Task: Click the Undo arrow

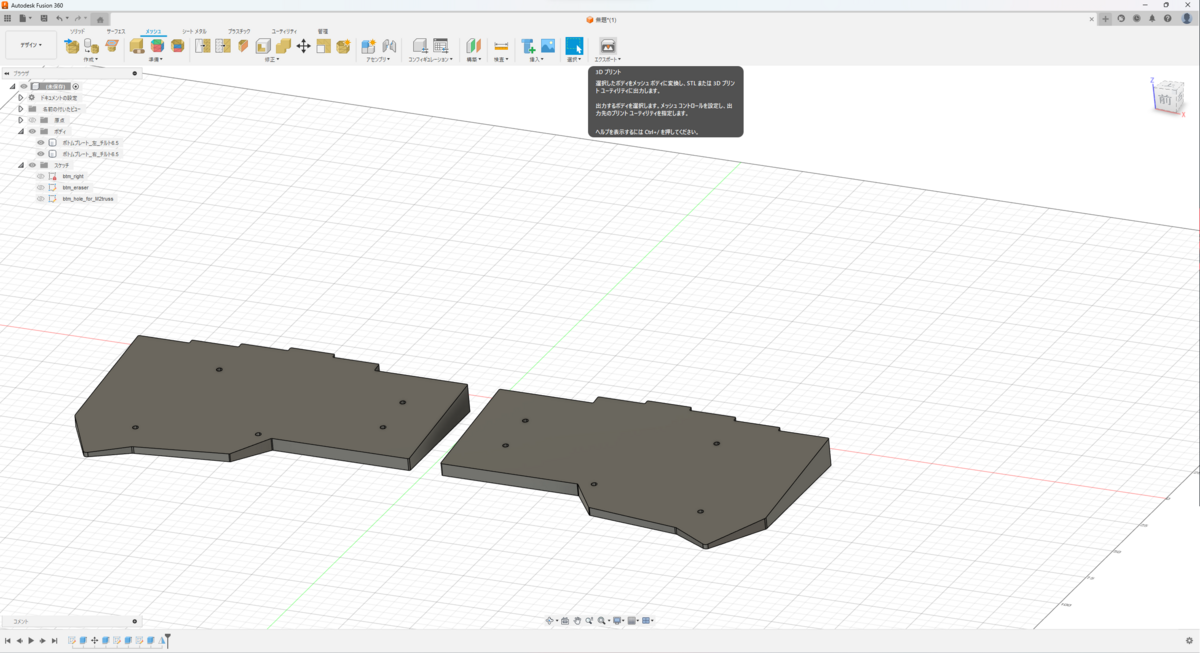Action: 60,18
